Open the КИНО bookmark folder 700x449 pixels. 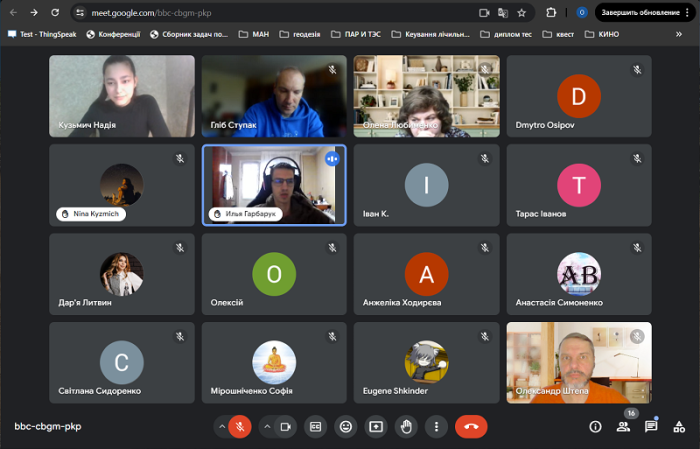[602, 34]
